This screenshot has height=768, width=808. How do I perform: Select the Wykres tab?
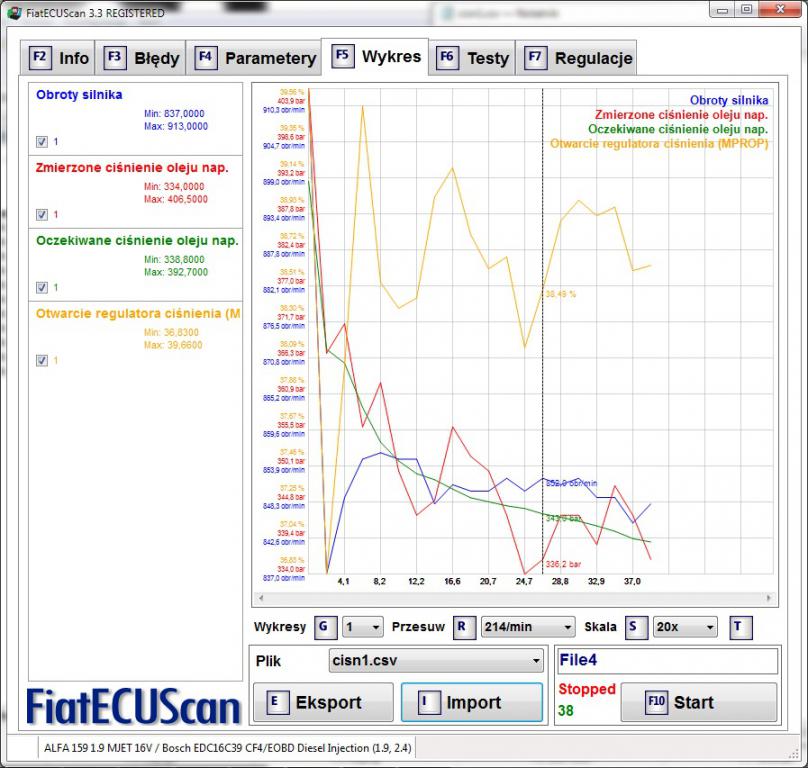click(x=376, y=56)
